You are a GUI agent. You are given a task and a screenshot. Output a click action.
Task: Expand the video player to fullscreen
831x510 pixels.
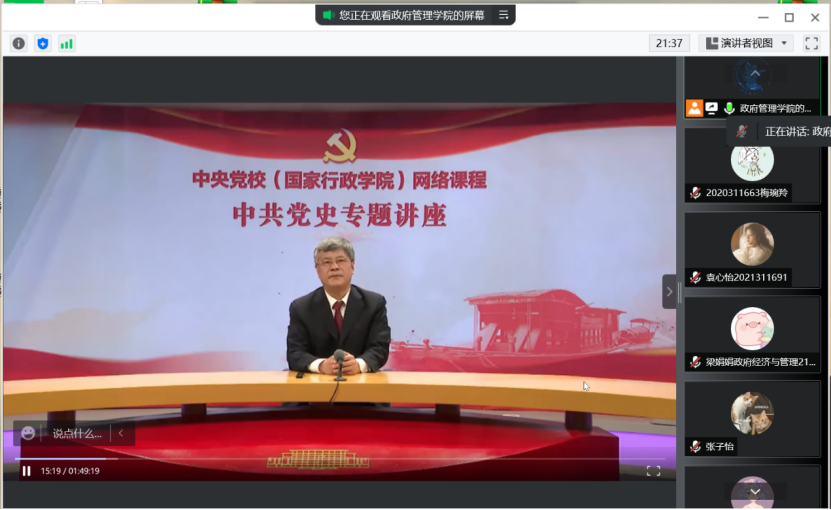pyautogui.click(x=653, y=471)
